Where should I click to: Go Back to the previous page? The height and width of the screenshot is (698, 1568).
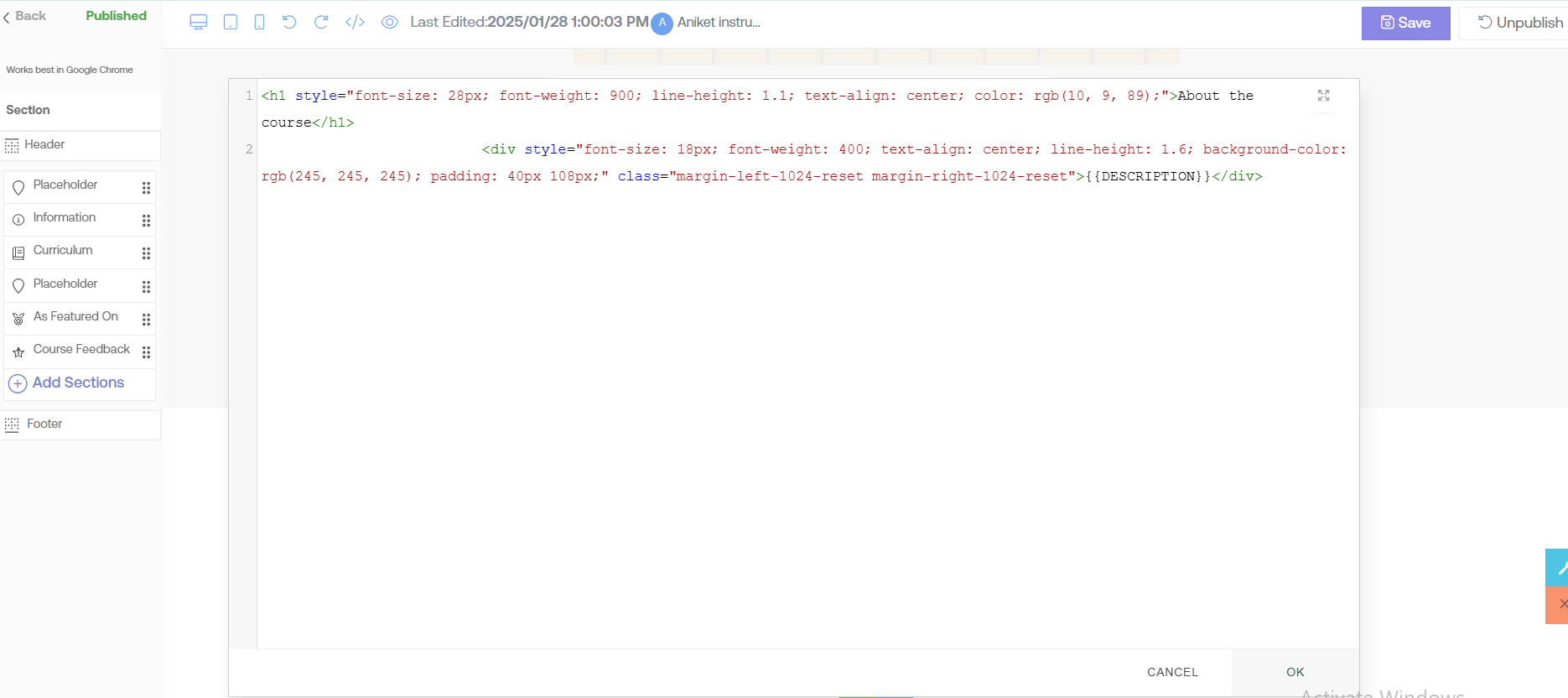(x=25, y=16)
